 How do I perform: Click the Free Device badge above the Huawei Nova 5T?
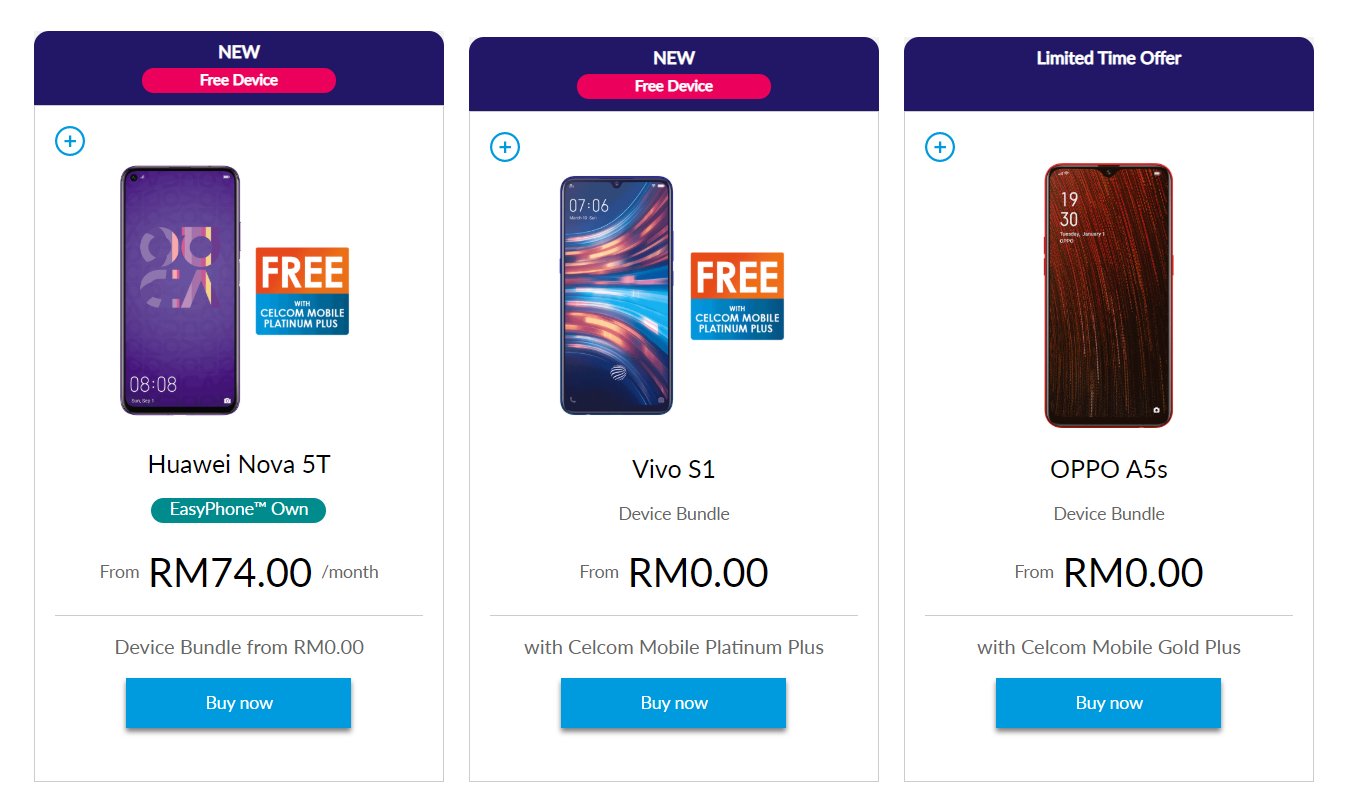point(238,80)
